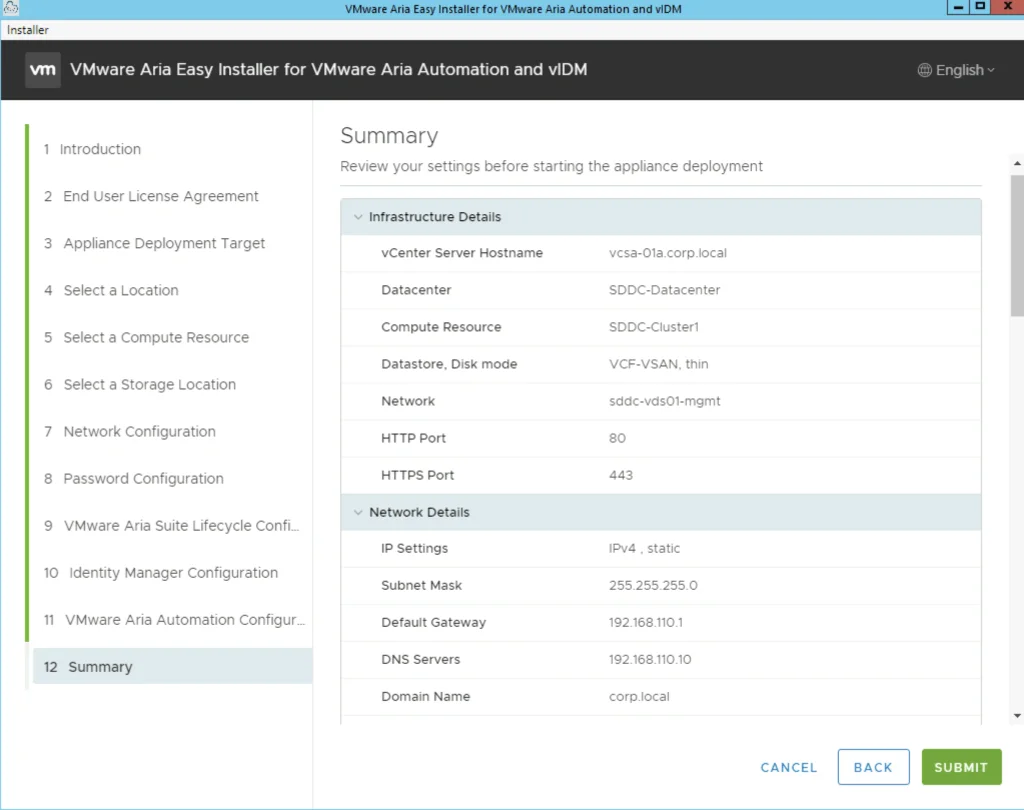Image resolution: width=1024 pixels, height=810 pixels.
Task: Click the vcsa-01a.corp.local hostname value
Action: click(x=667, y=253)
